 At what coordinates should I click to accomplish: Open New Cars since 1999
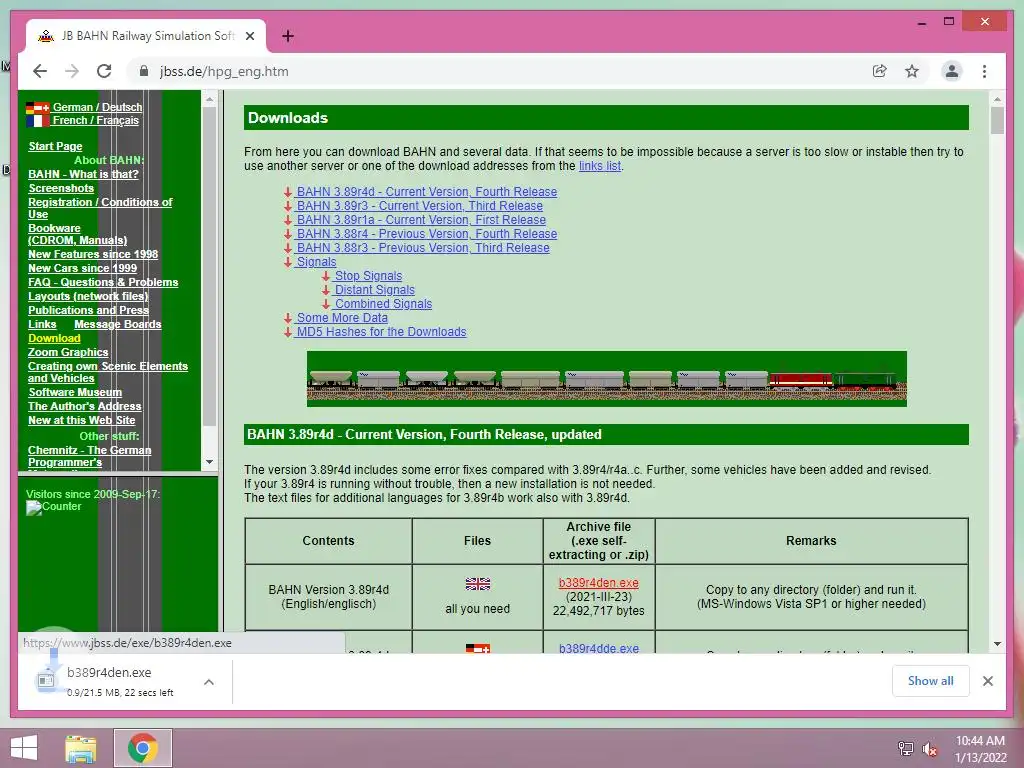(82, 268)
